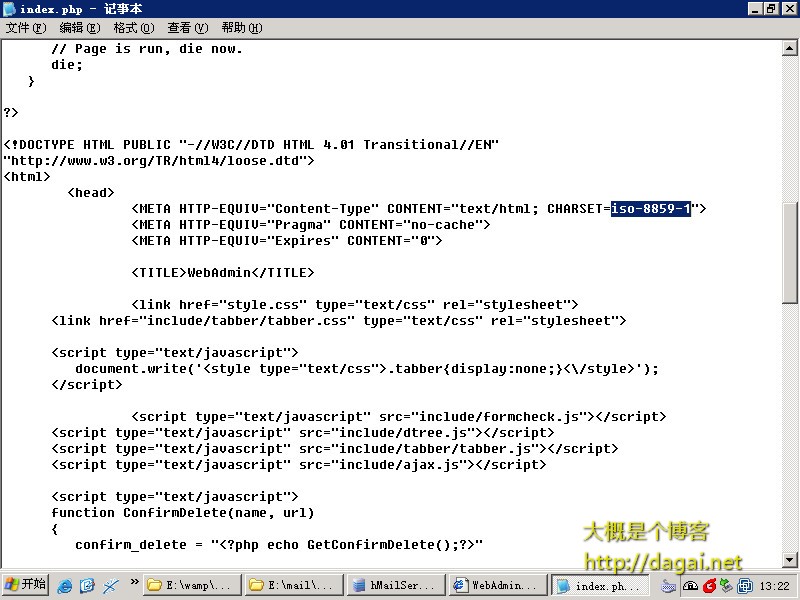
Task: Click the '</script>' closing tag after document.write
Action: click(87, 384)
